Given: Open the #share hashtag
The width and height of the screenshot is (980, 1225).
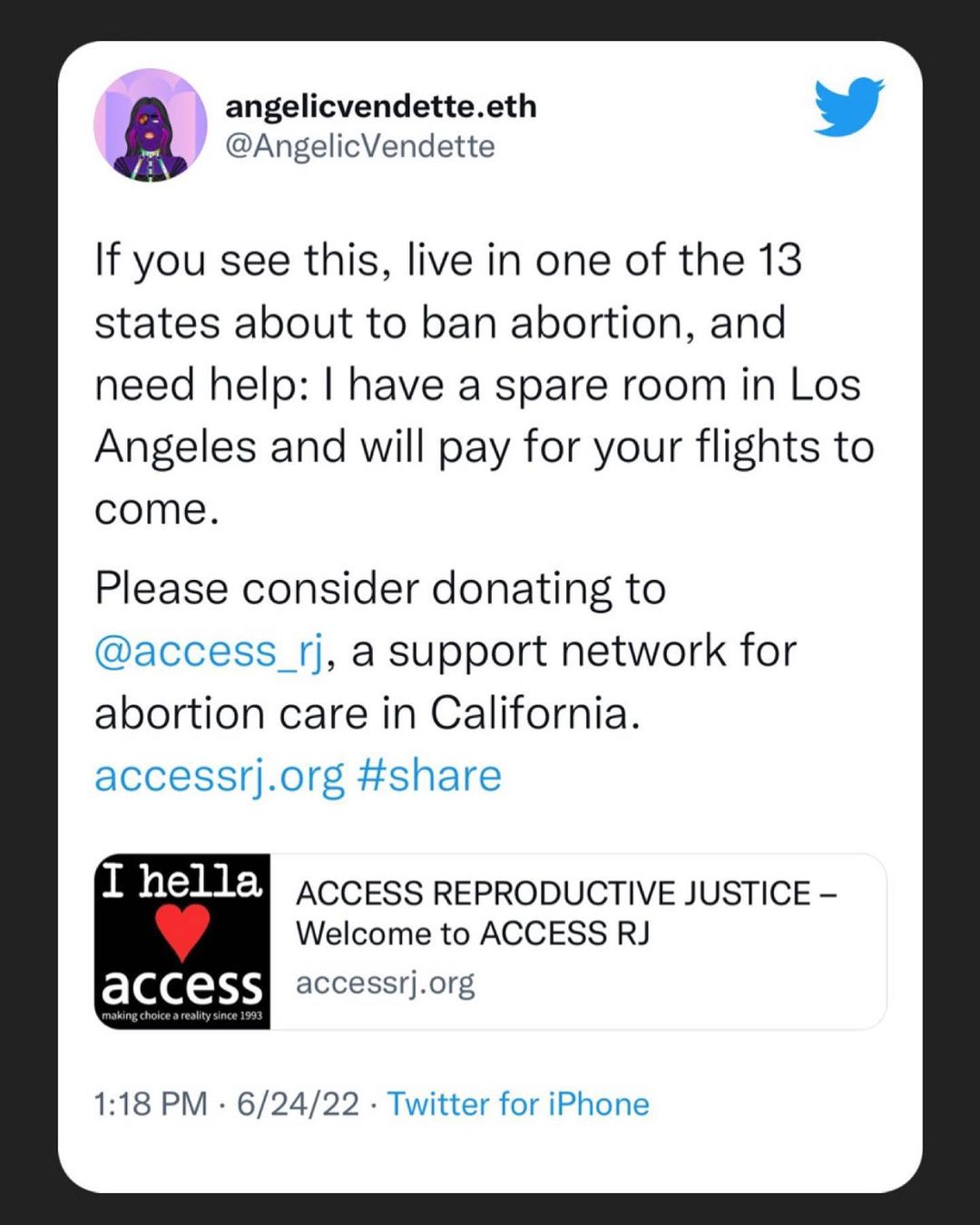Looking at the screenshot, I should [429, 776].
